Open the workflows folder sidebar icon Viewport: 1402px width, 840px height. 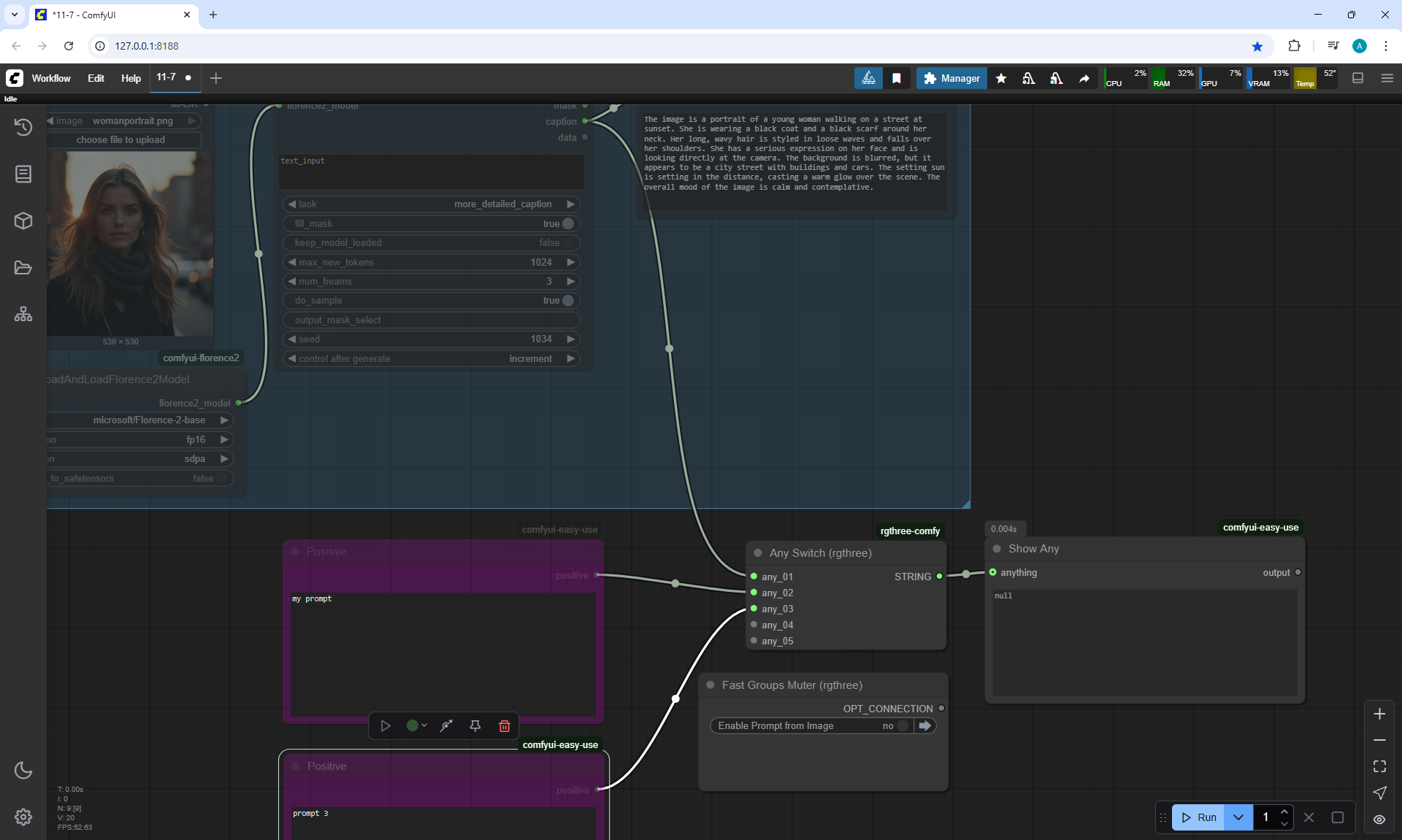(x=23, y=267)
